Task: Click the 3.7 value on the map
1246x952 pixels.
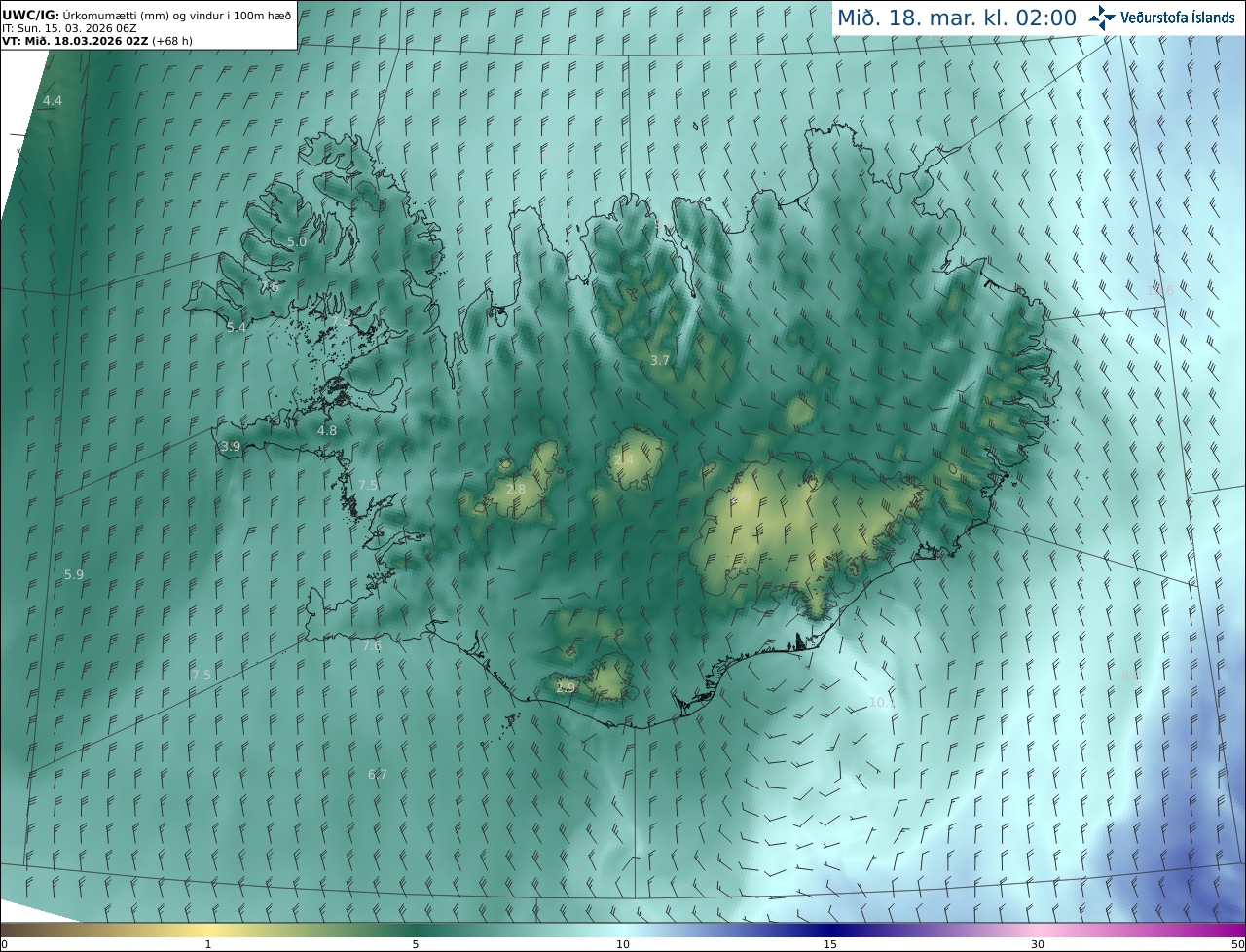Action: click(x=660, y=360)
